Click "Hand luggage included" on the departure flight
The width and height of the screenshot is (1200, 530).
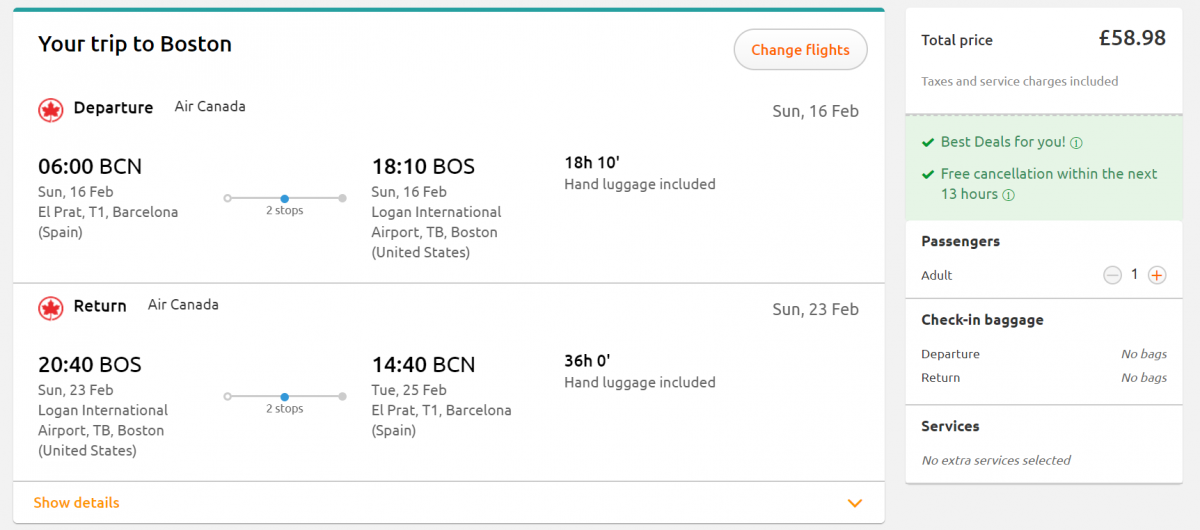coord(640,184)
